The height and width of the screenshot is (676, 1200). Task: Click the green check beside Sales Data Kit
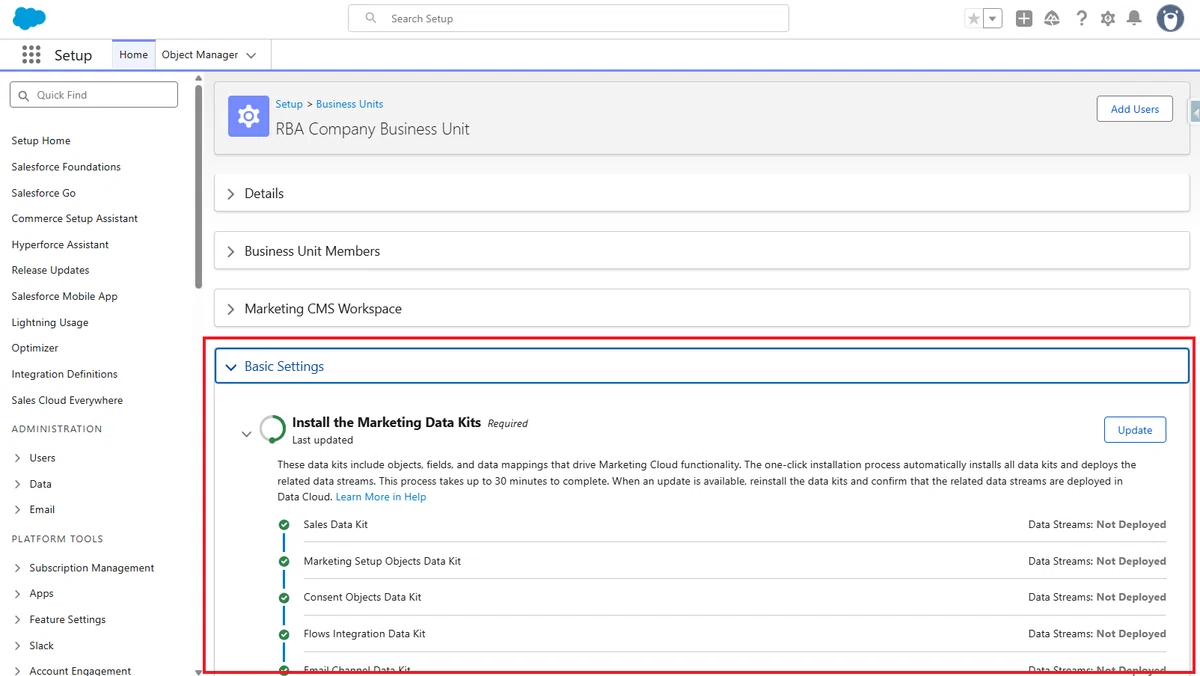click(284, 524)
